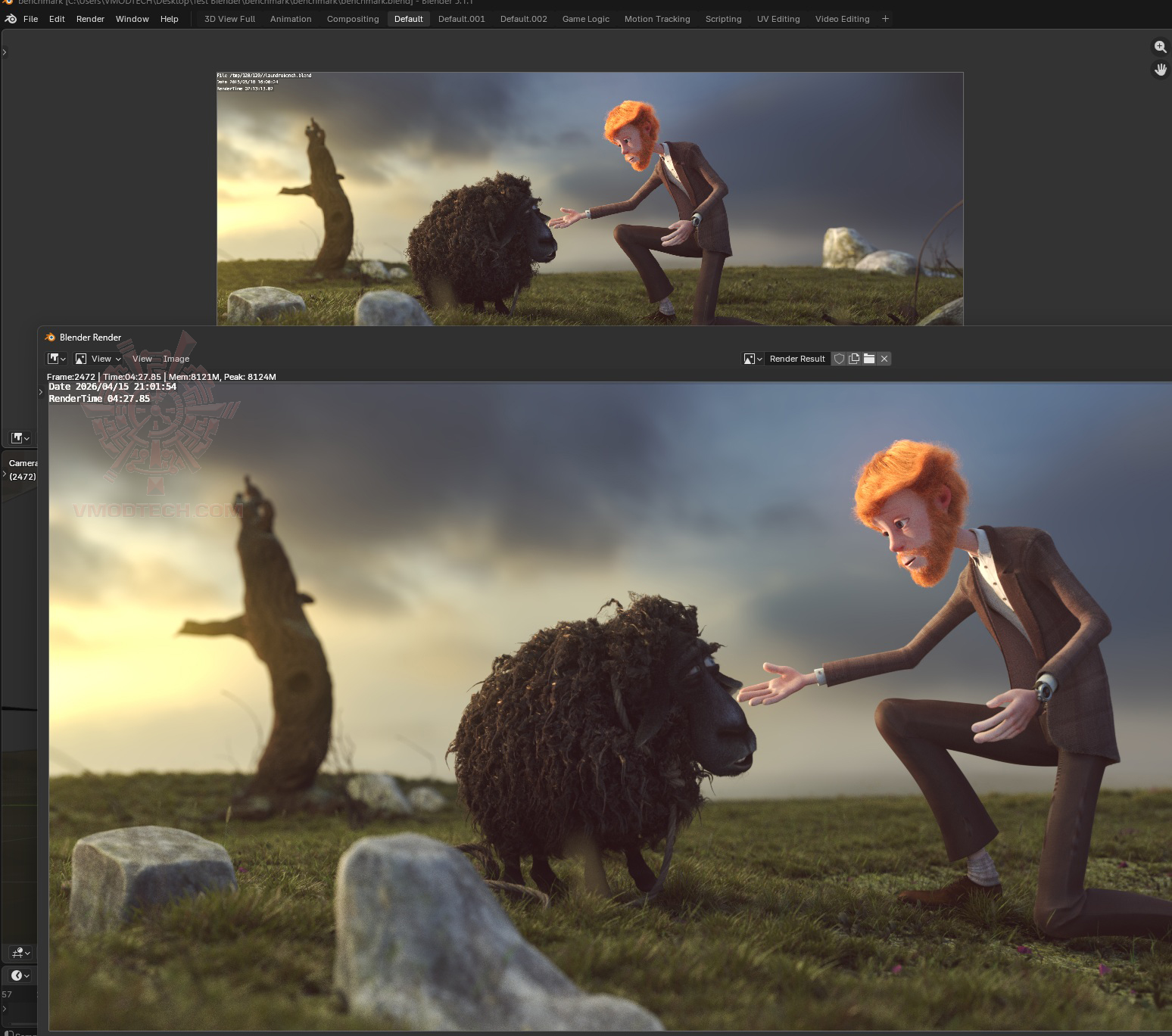The height and width of the screenshot is (1036, 1172).
Task: Click the new image (duplicate) icon
Action: 854,359
